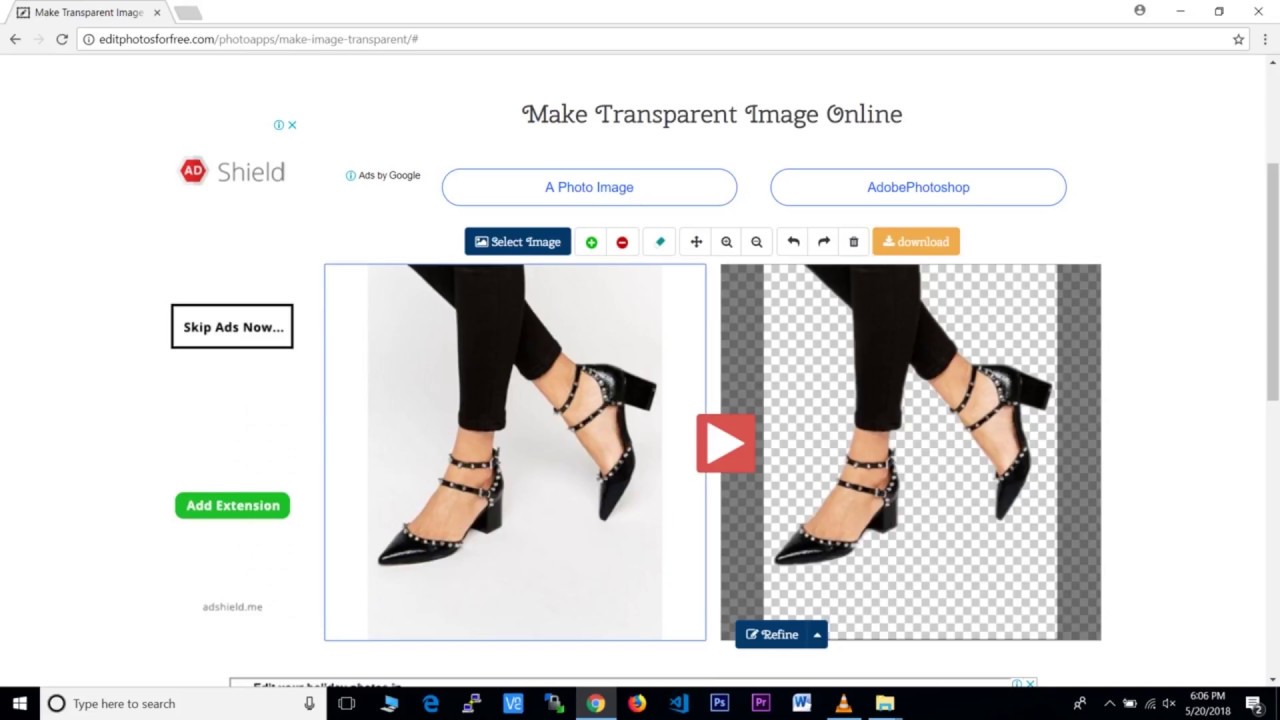Screen dimensions: 1280x720
Task: Open the AdobePhotoshop ad link
Action: 918,187
